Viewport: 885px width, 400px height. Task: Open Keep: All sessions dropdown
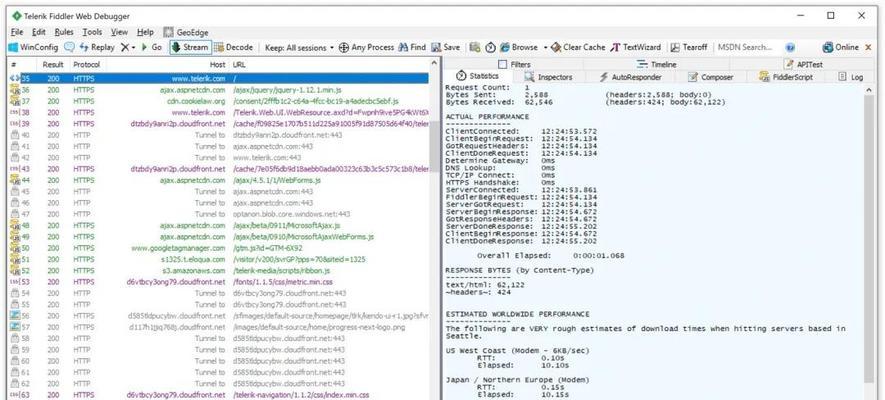coord(299,47)
